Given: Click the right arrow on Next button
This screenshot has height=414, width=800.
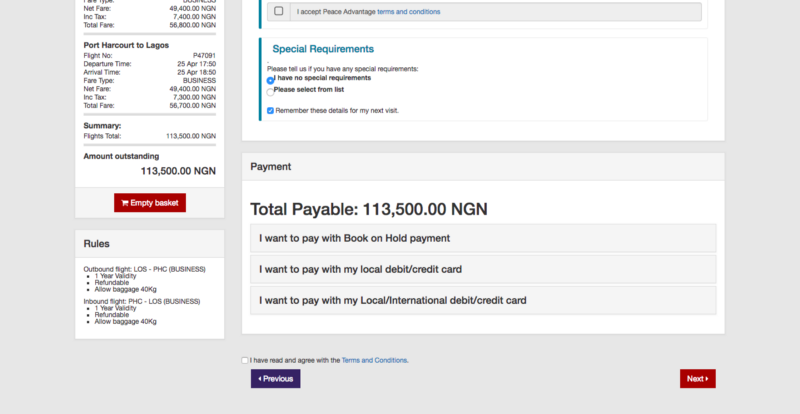Looking at the screenshot, I should [x=706, y=379].
